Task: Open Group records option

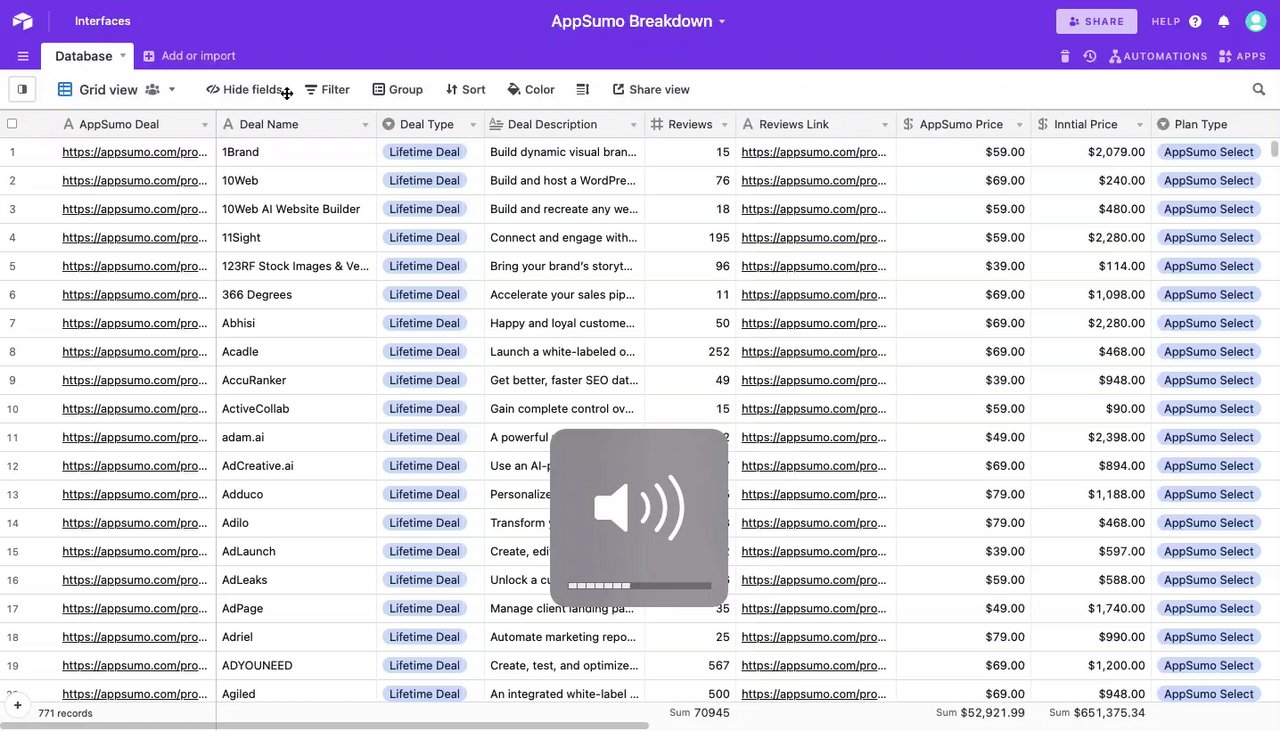Action: [397, 89]
